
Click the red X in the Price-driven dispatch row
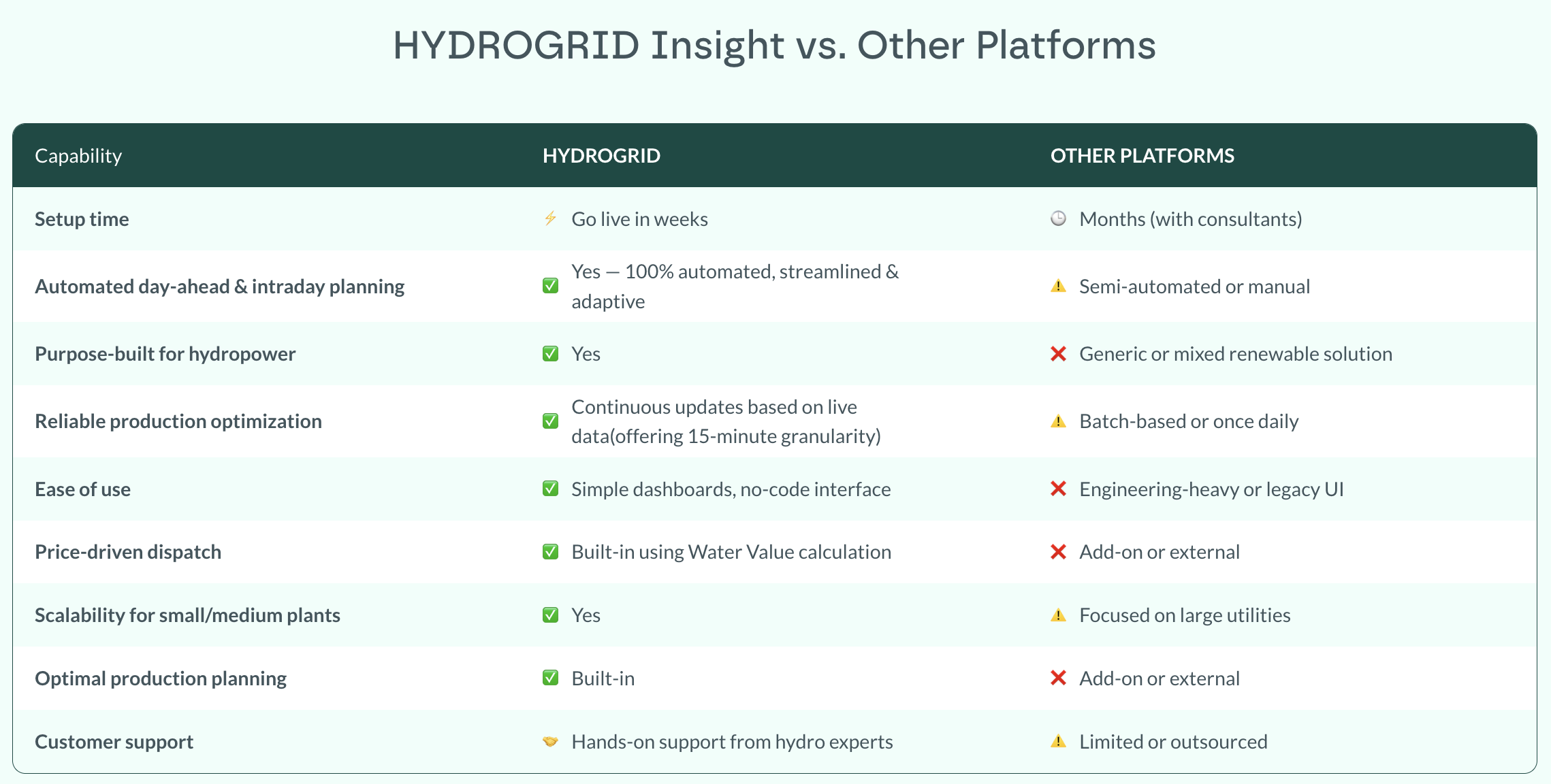(x=1058, y=552)
